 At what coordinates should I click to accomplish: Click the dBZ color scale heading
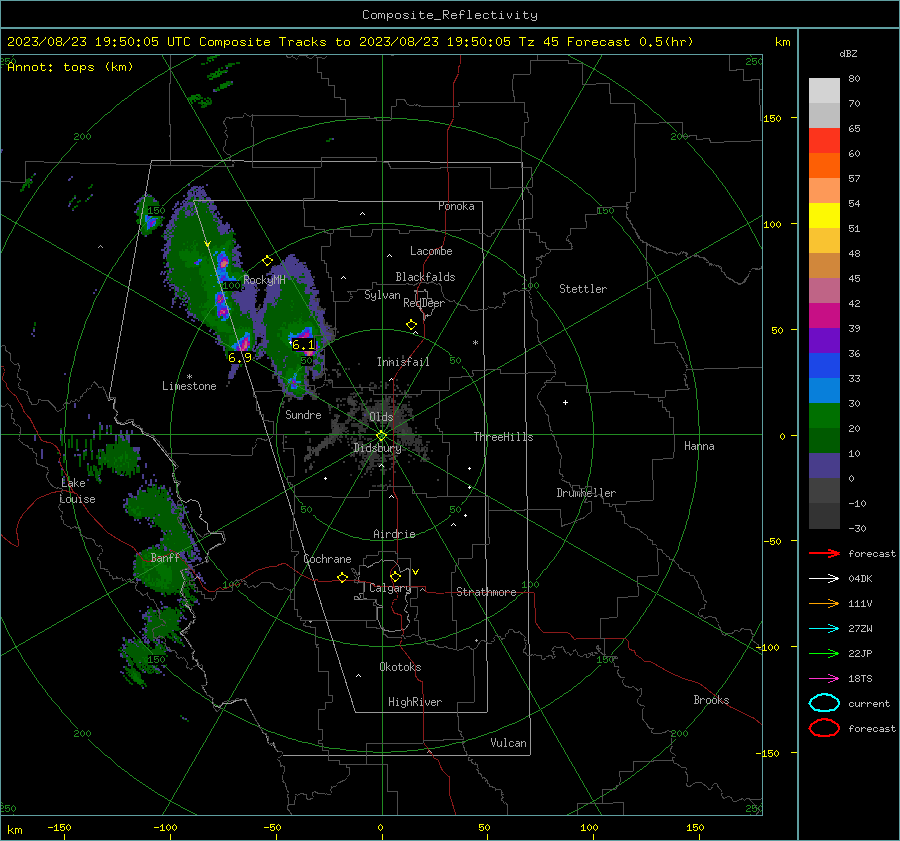848,53
